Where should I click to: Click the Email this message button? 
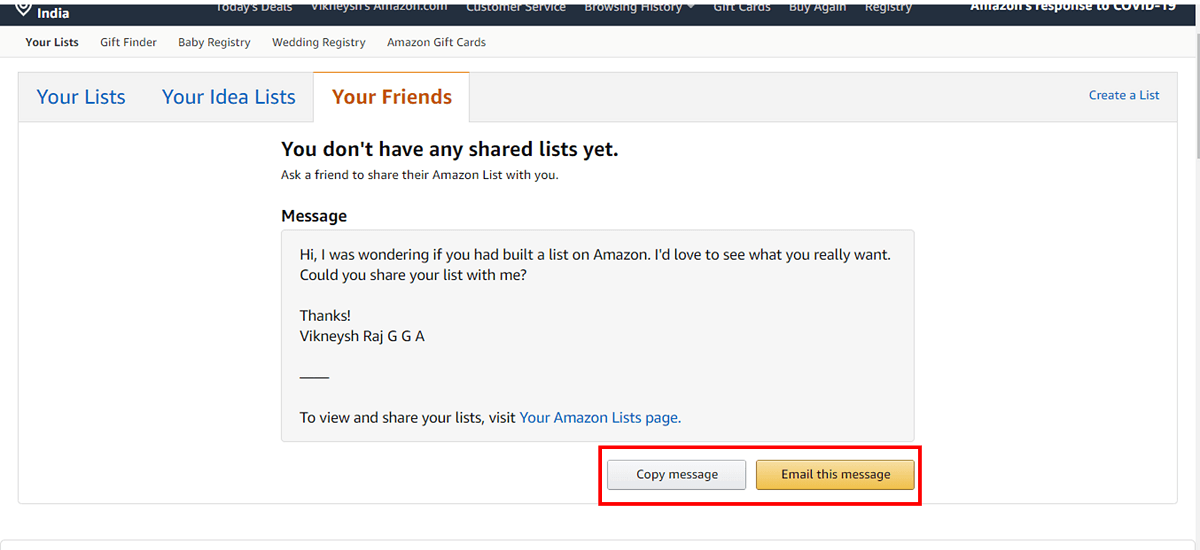coord(836,474)
